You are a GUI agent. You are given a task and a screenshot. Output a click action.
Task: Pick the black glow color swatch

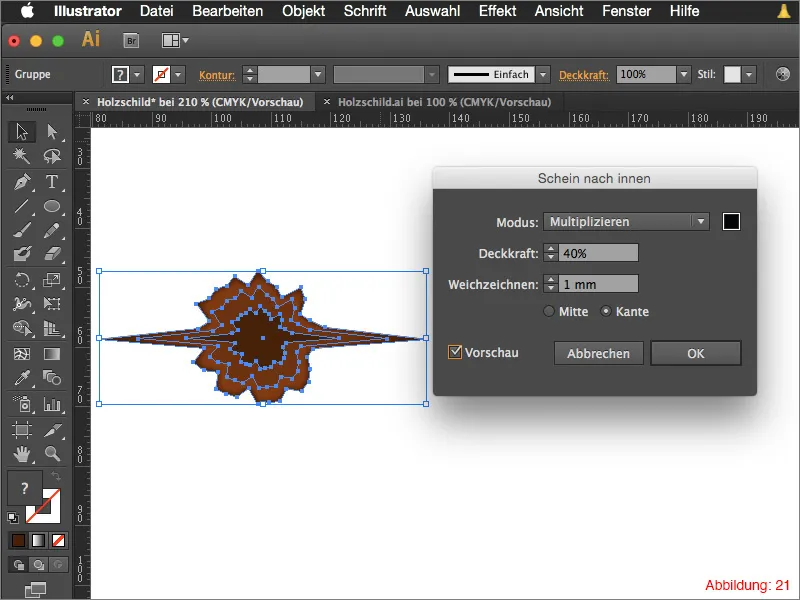coord(731,221)
